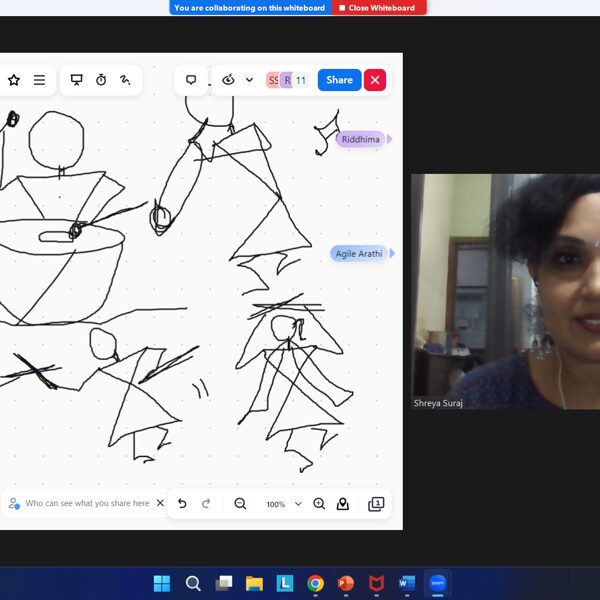Click the Share button
Image resolution: width=600 pixels, height=600 pixels.
(x=339, y=80)
